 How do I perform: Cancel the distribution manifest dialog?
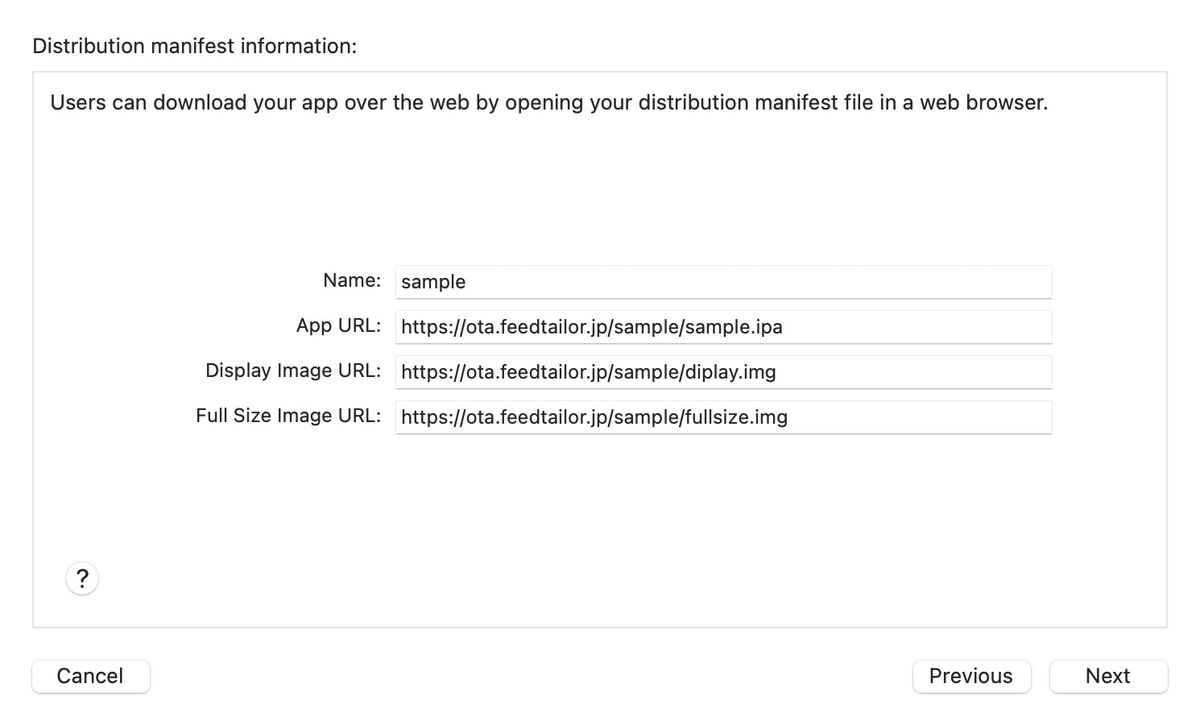[90, 676]
